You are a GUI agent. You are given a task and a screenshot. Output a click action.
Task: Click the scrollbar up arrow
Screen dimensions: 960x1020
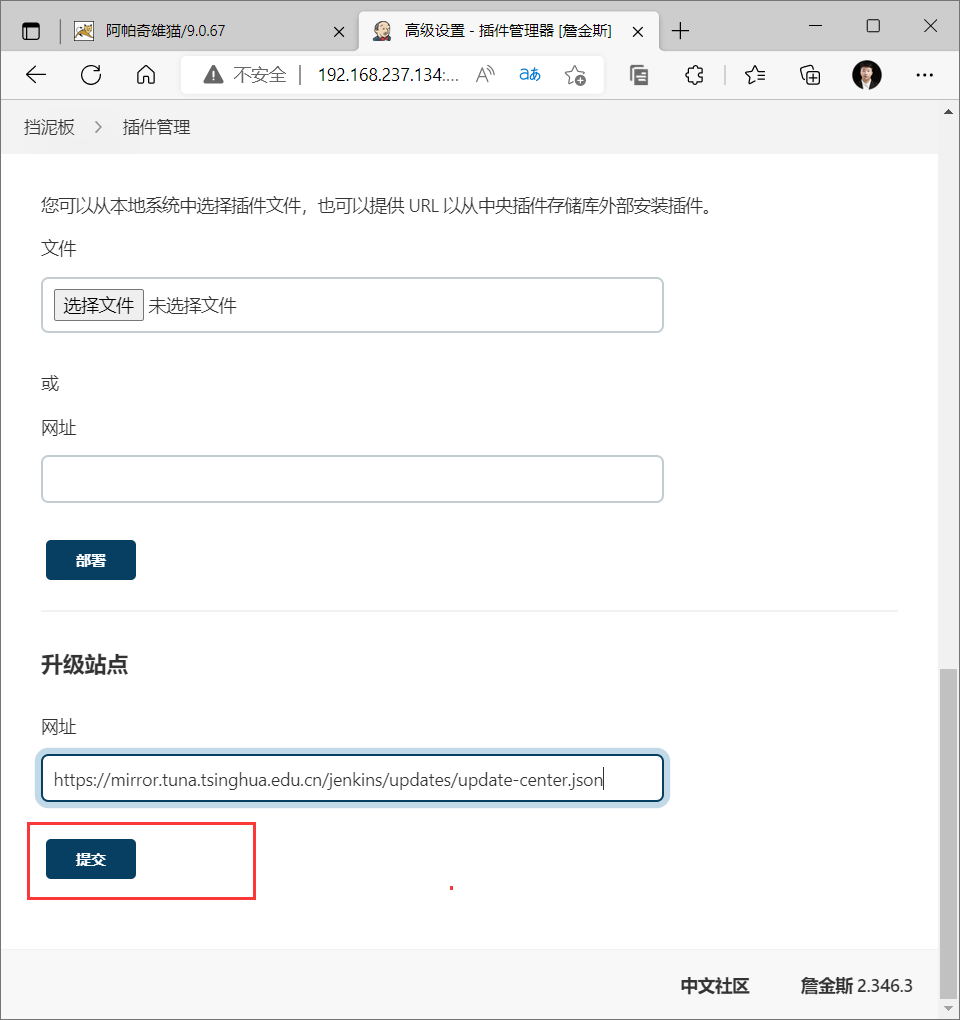pyautogui.click(x=949, y=111)
